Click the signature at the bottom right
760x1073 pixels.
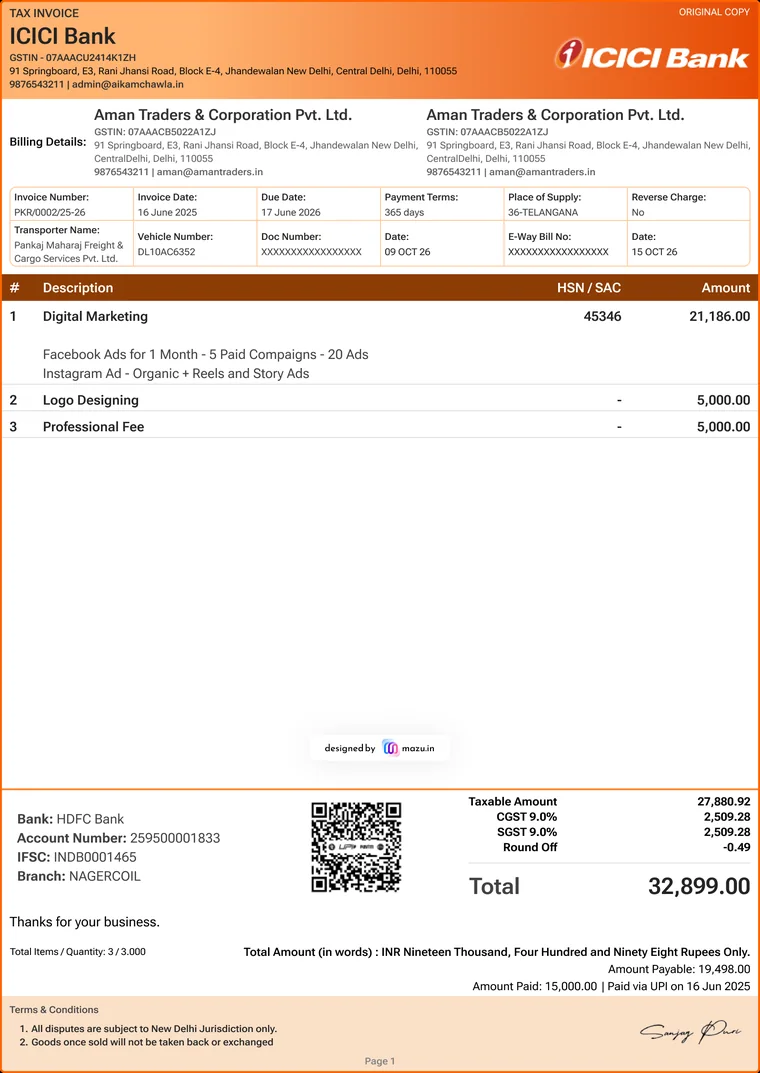click(690, 1030)
